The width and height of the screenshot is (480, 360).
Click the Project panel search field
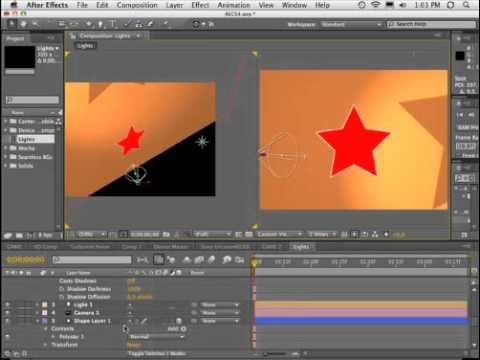coord(32,100)
